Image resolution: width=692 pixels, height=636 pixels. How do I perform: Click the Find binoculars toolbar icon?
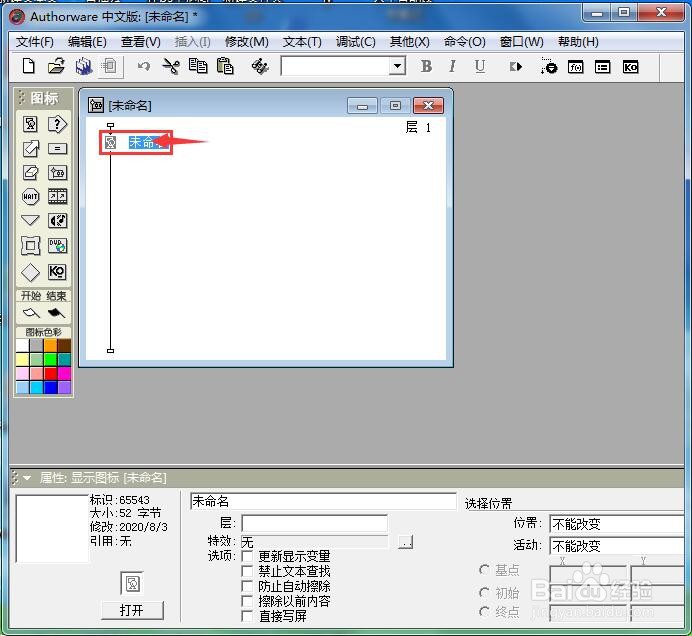click(x=260, y=67)
